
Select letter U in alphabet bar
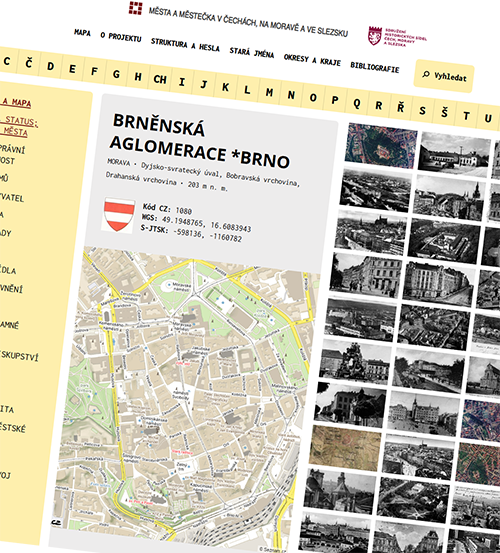point(488,119)
